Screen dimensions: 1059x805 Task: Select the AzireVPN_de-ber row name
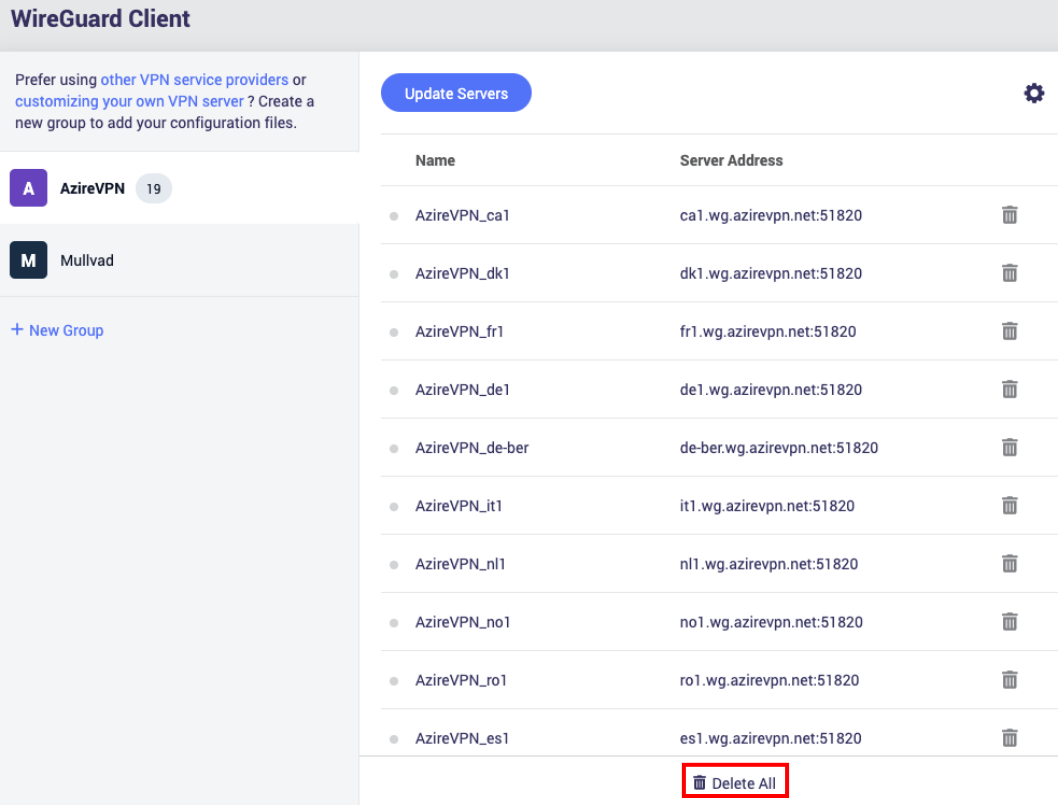tap(472, 448)
